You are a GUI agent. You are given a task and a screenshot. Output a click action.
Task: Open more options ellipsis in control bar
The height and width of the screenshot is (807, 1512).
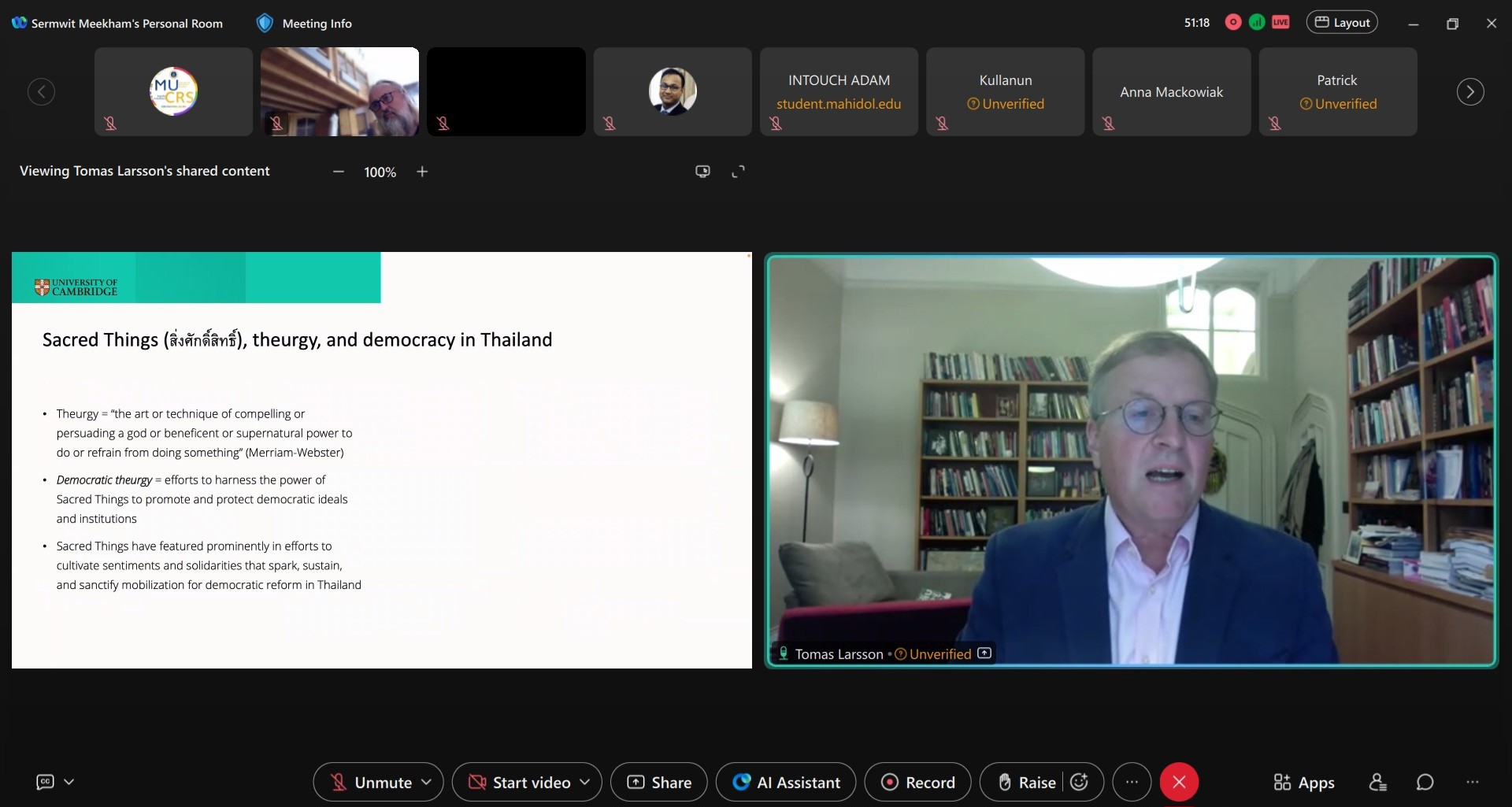click(x=1132, y=782)
